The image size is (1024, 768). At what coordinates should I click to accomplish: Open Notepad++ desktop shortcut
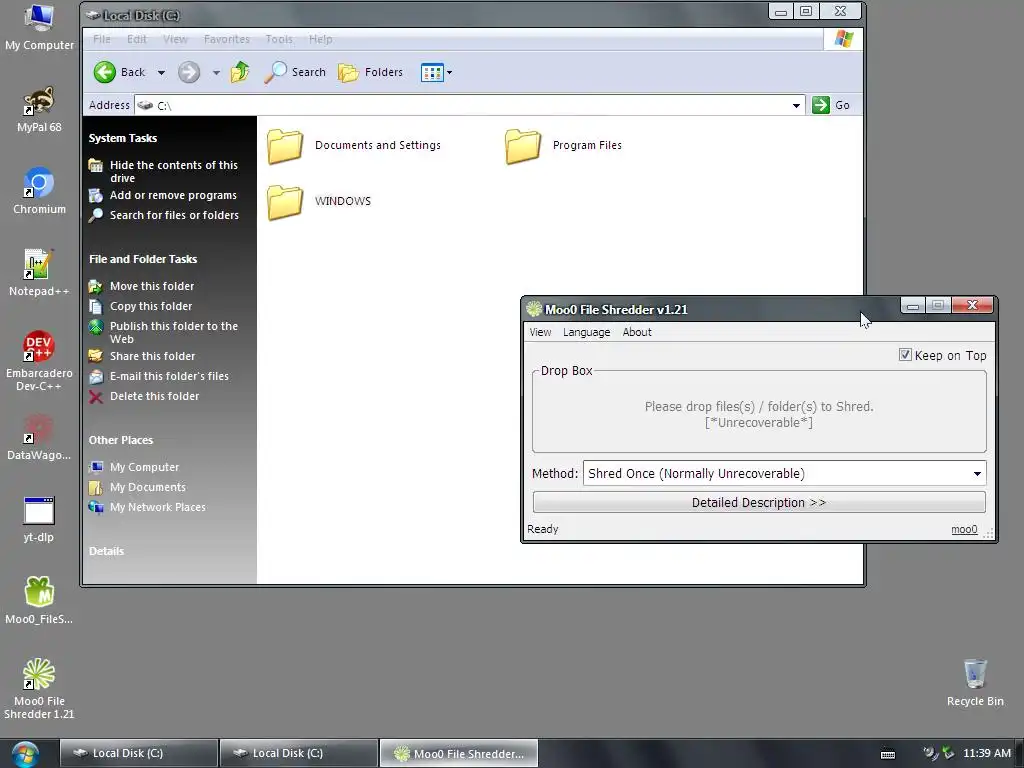point(39,273)
